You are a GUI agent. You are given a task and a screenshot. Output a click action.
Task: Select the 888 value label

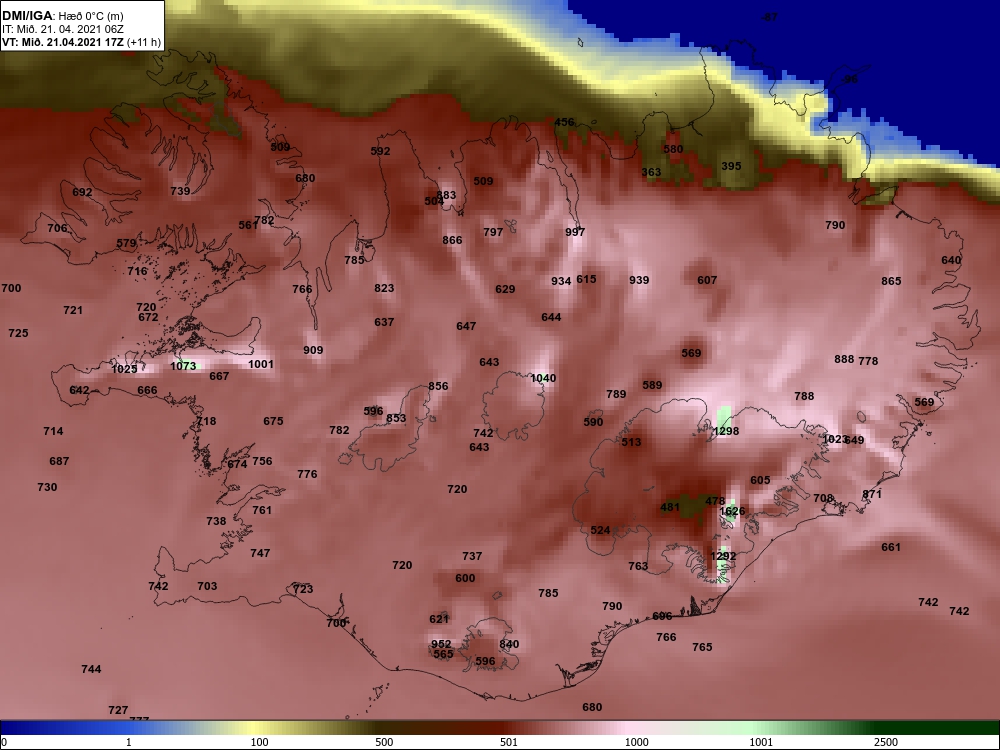pyautogui.click(x=844, y=359)
